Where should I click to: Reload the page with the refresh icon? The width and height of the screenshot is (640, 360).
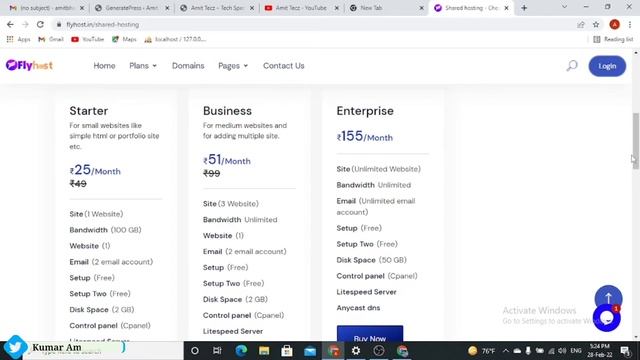pyautogui.click(x=40, y=24)
